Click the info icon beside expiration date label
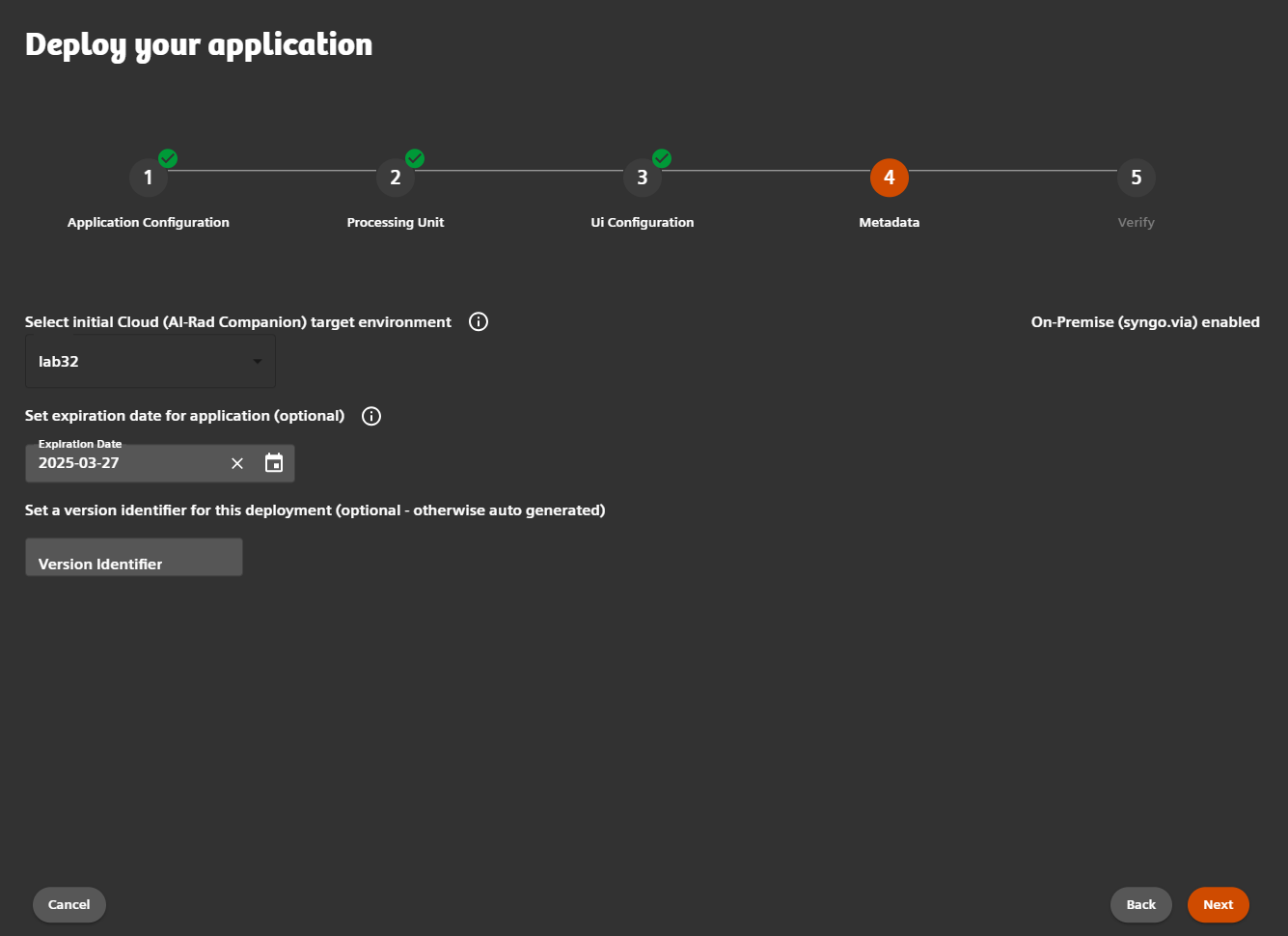The height and width of the screenshot is (936, 1288). tap(370, 416)
